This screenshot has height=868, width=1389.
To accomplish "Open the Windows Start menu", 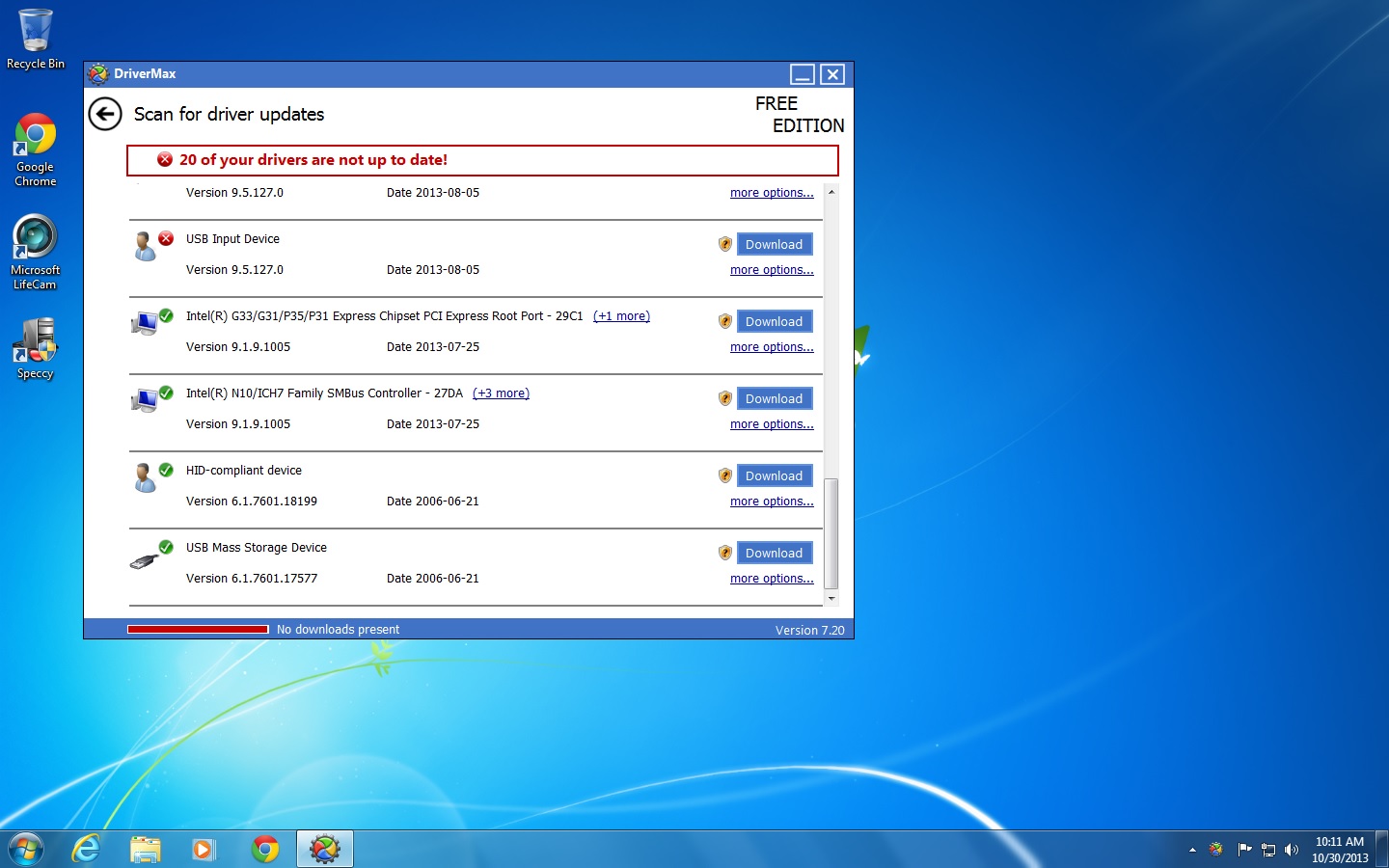I will [26, 849].
